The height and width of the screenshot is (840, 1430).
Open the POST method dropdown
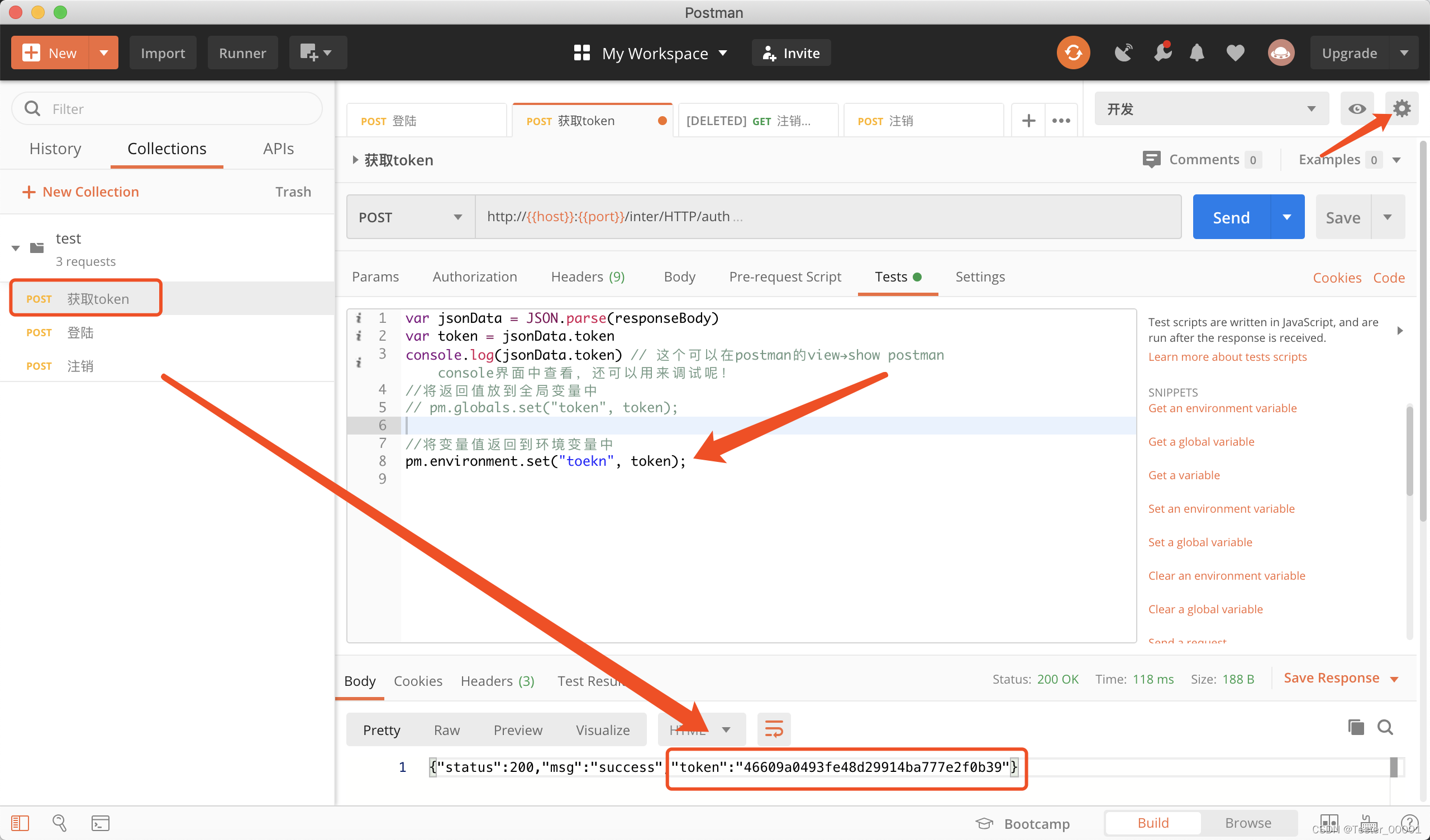click(x=410, y=217)
